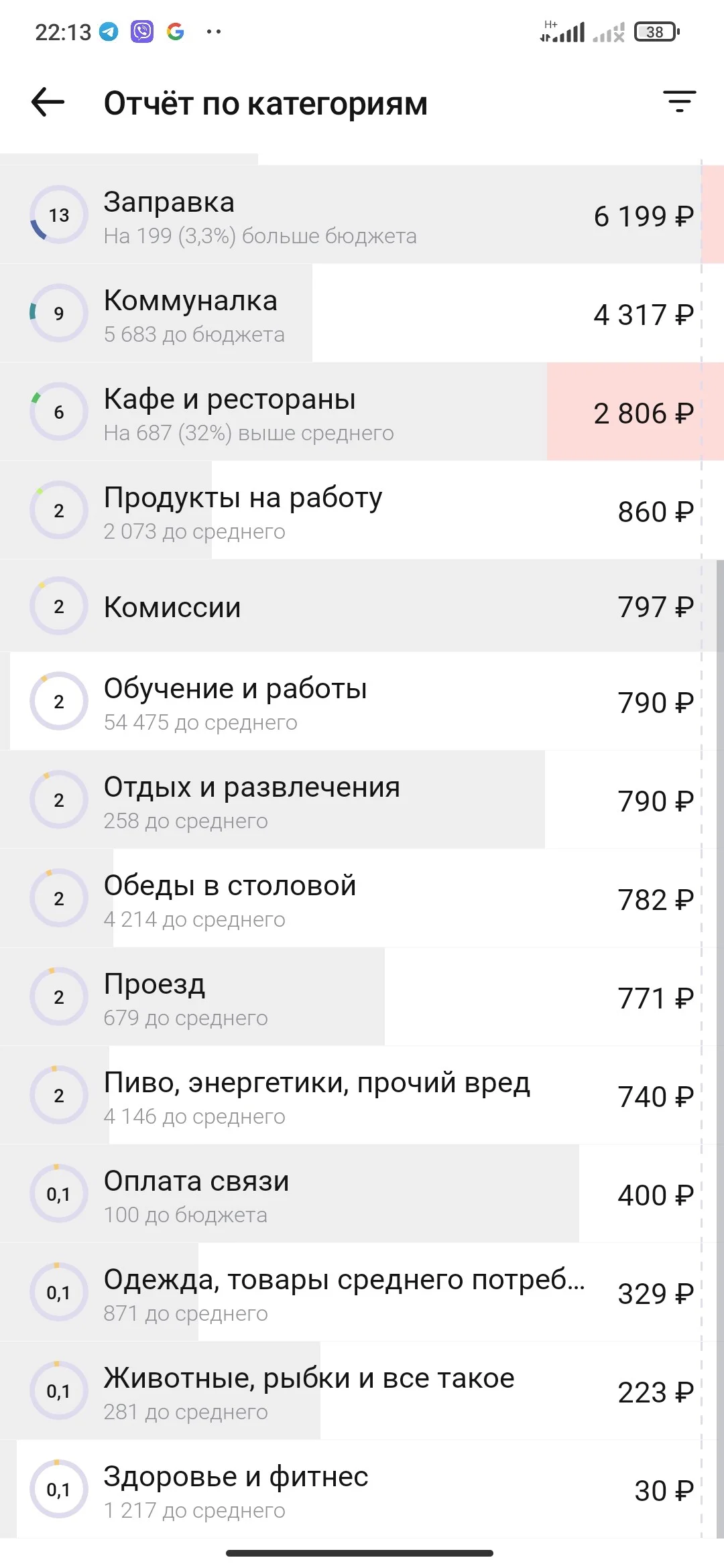
Task: Tap the 6 percent ring for Кафе и рестораны
Action: tap(59, 411)
